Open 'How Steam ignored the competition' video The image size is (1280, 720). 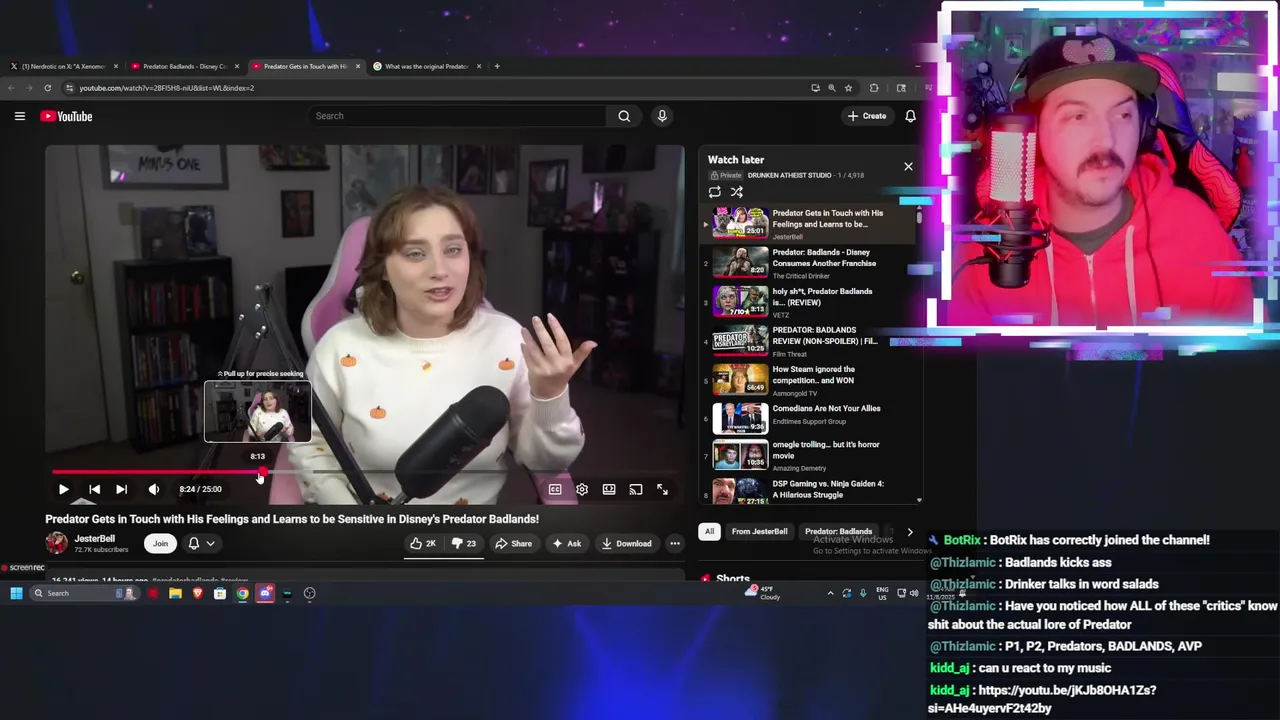pyautogui.click(x=810, y=379)
